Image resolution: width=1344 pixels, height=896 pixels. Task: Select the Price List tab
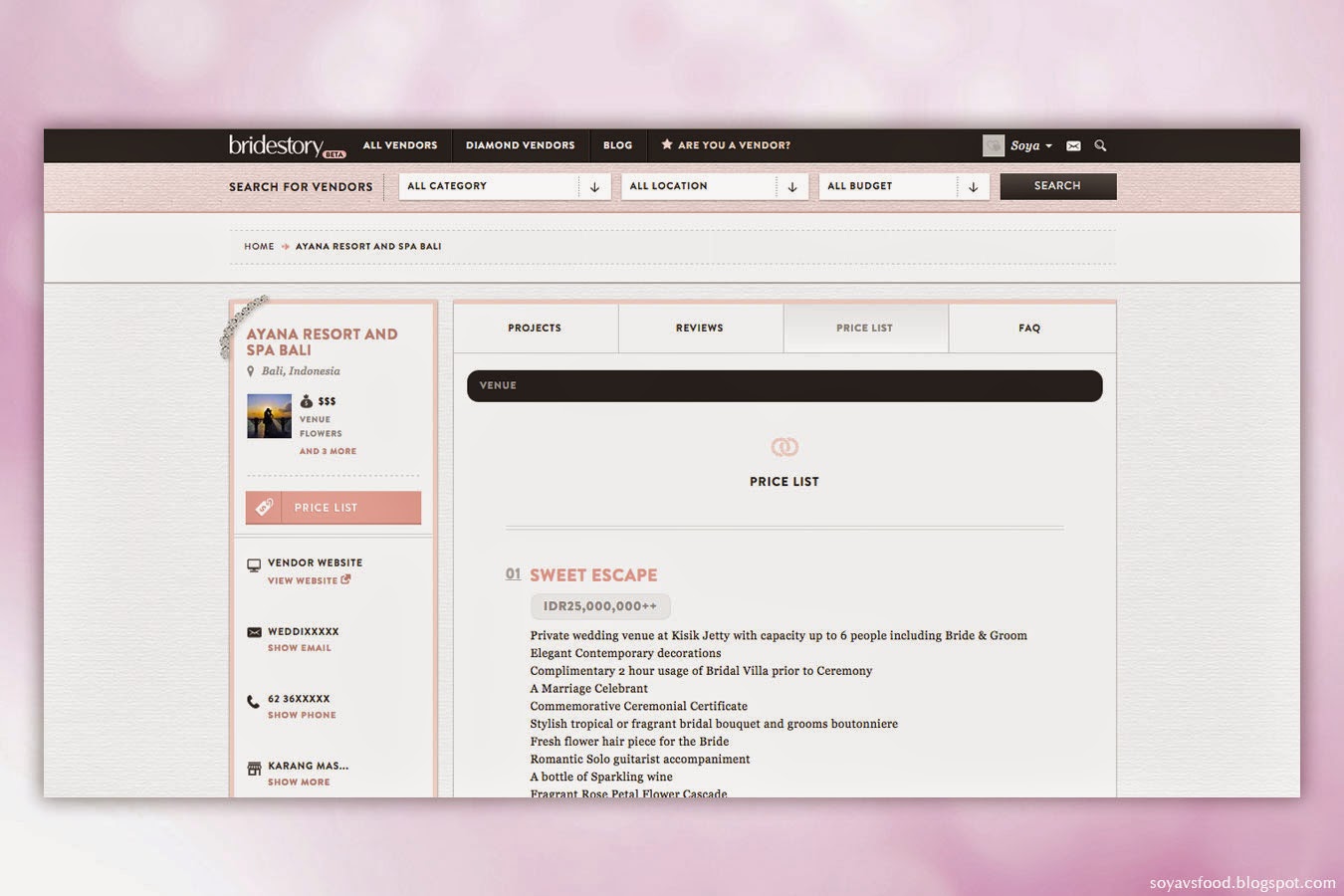point(865,328)
